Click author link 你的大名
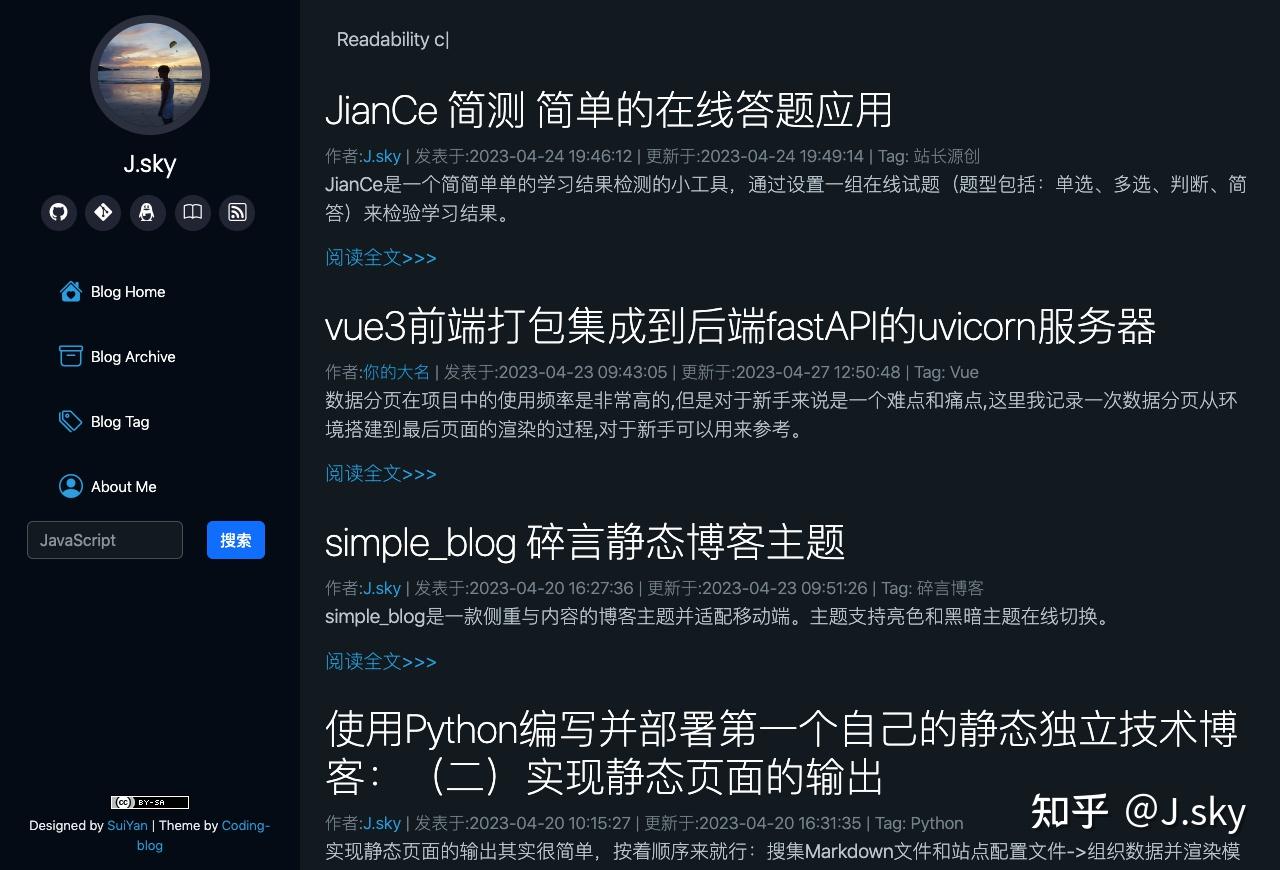The image size is (1280, 870). (x=396, y=372)
